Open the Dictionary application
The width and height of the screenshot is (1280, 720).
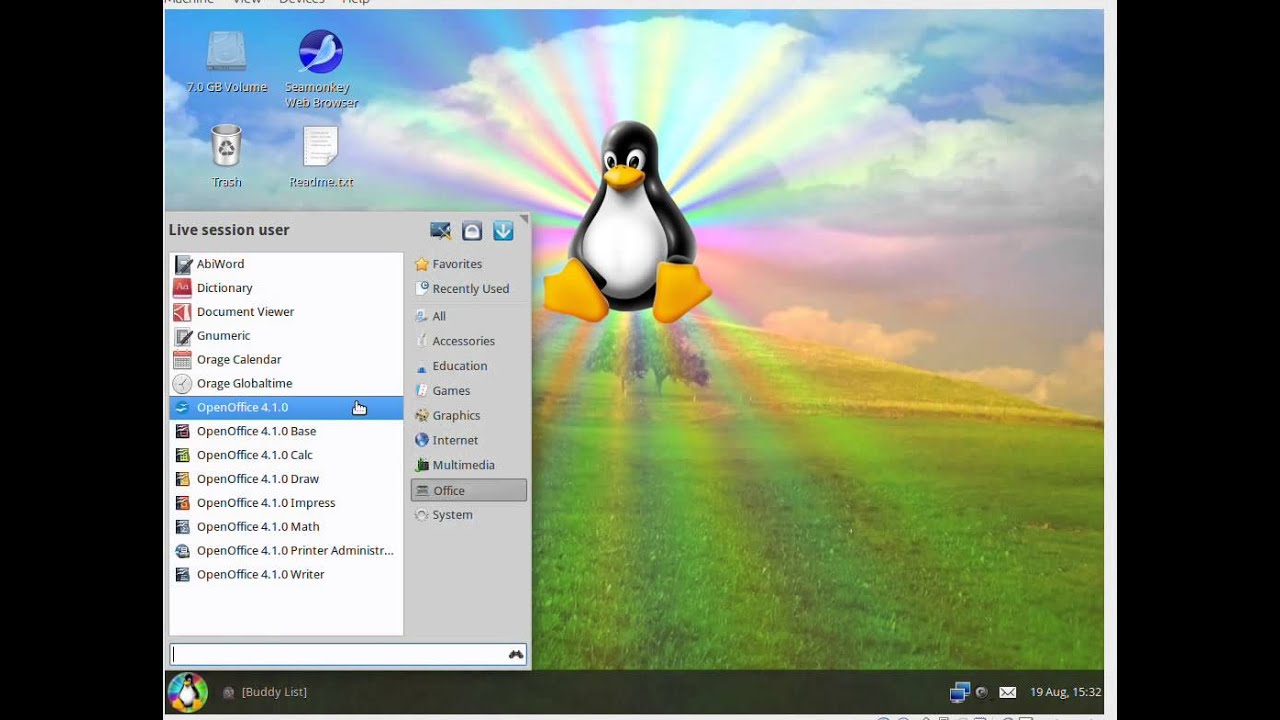tap(286, 288)
